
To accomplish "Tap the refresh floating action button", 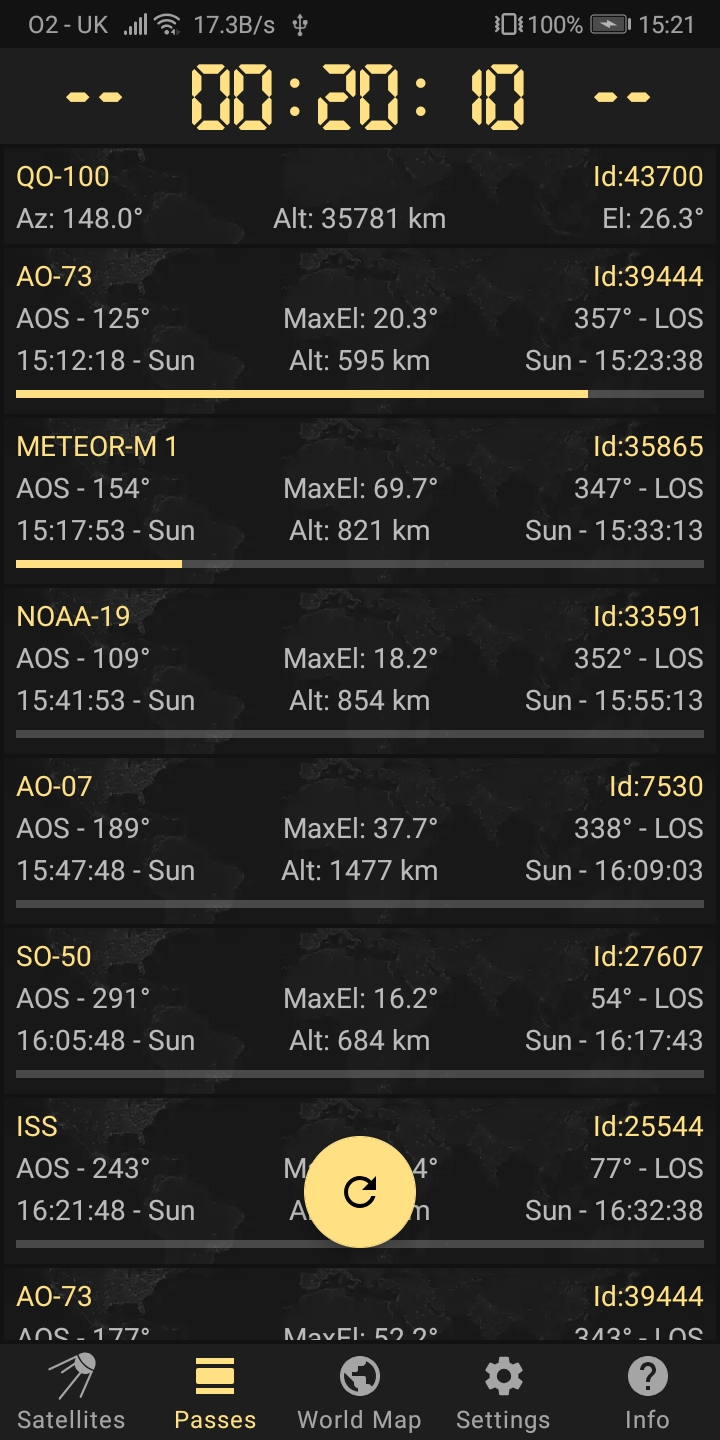I will pos(360,1191).
